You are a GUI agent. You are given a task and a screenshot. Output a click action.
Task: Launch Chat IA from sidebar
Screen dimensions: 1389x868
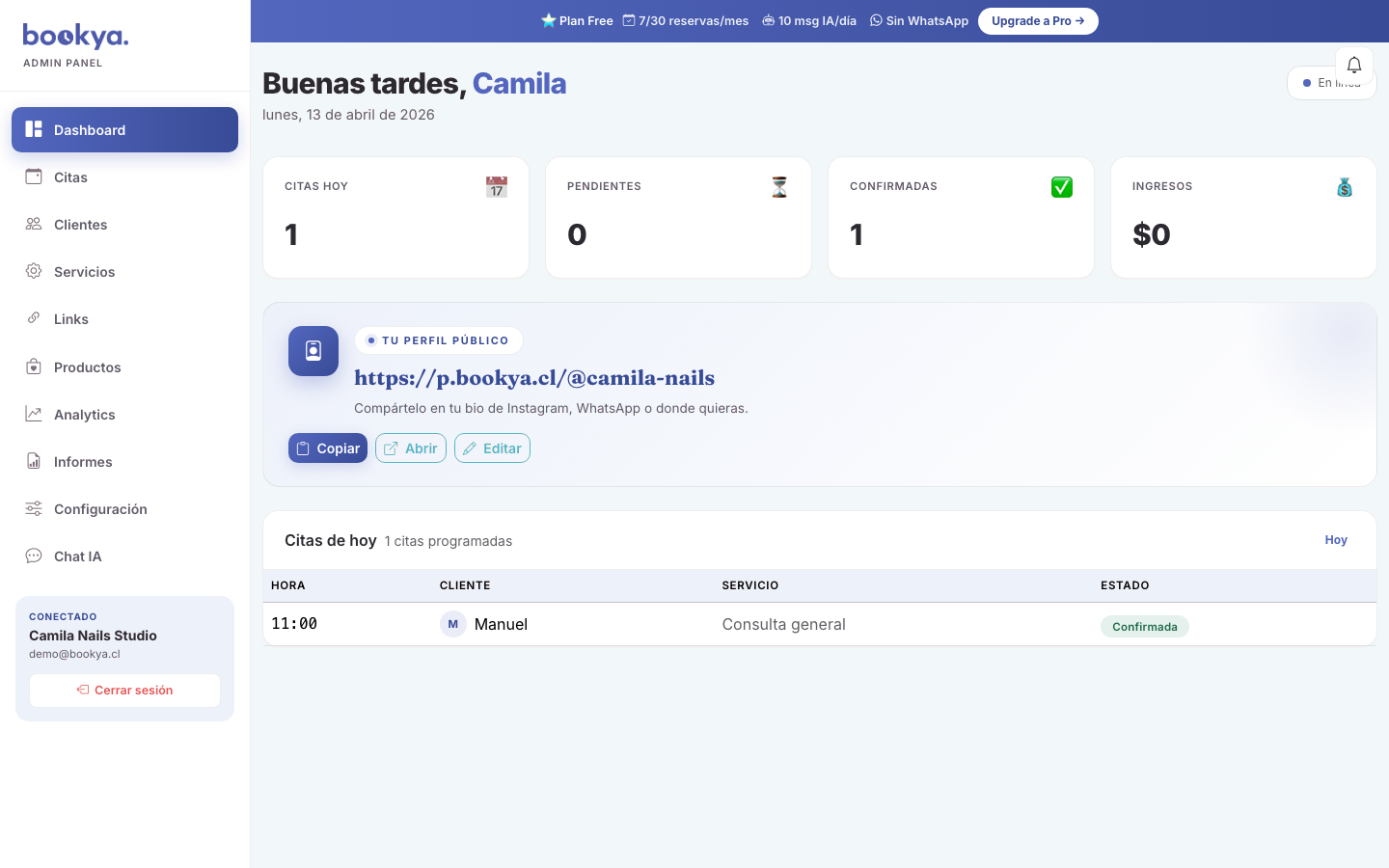click(x=124, y=556)
